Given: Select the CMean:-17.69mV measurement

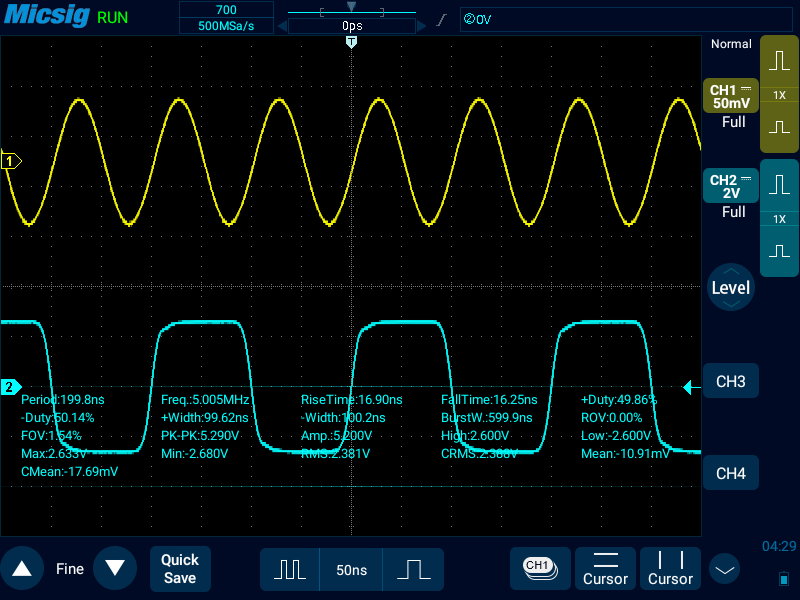Looking at the screenshot, I should pyautogui.click(x=69, y=471).
